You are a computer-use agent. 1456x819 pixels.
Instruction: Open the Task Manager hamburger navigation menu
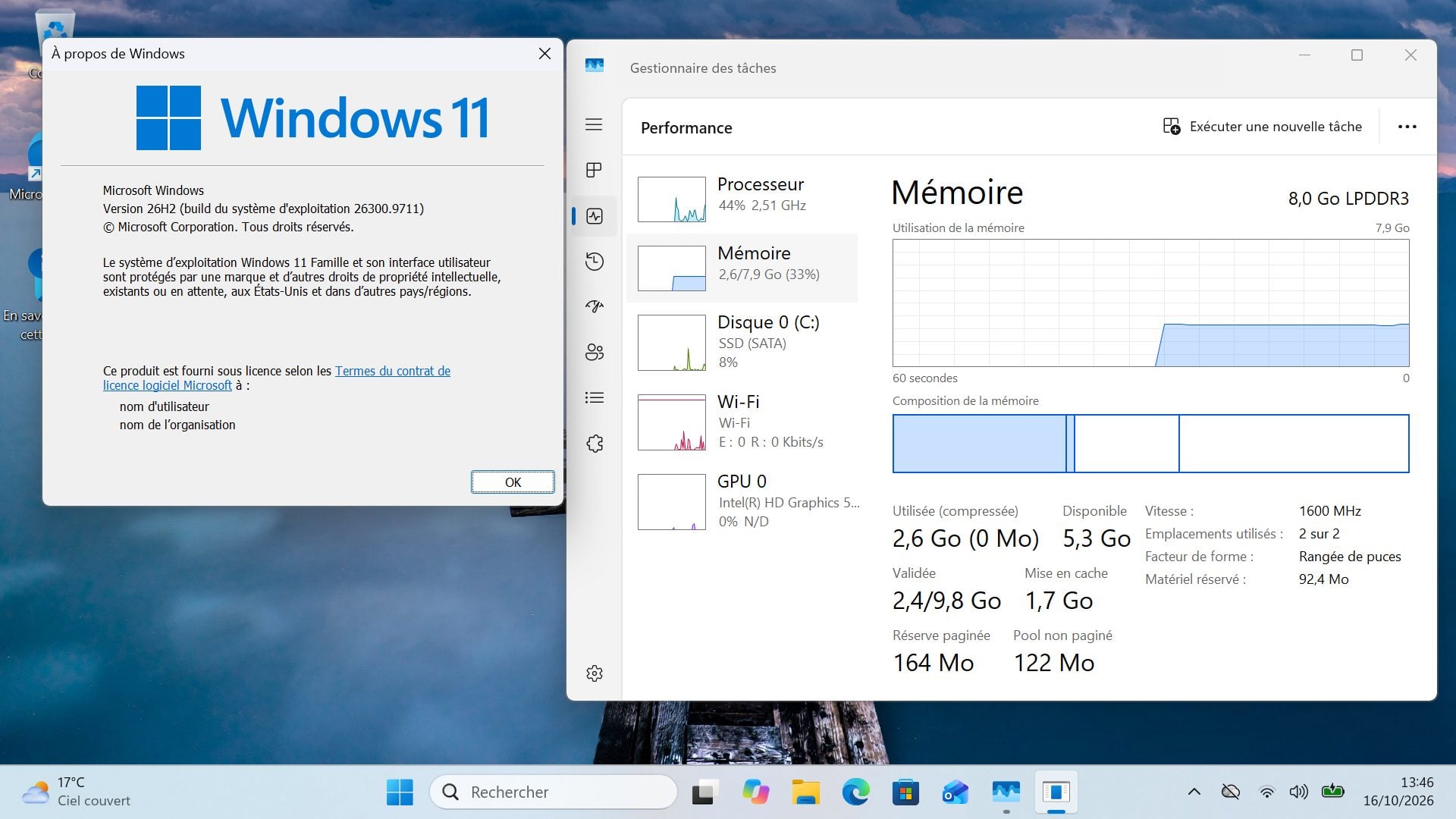click(594, 124)
